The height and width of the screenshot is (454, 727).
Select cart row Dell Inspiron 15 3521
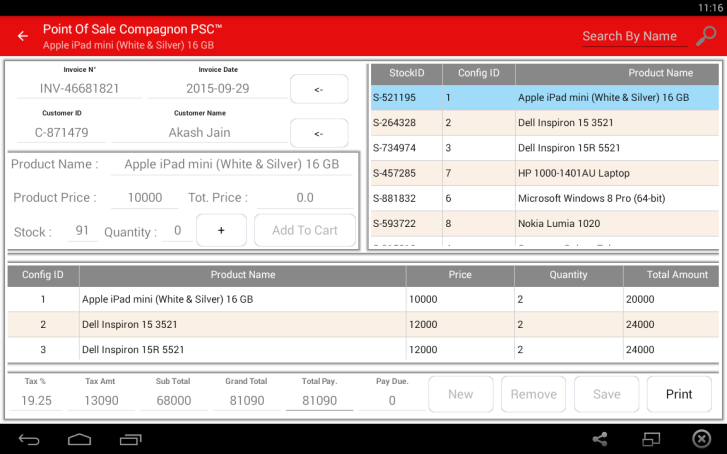pos(363,325)
